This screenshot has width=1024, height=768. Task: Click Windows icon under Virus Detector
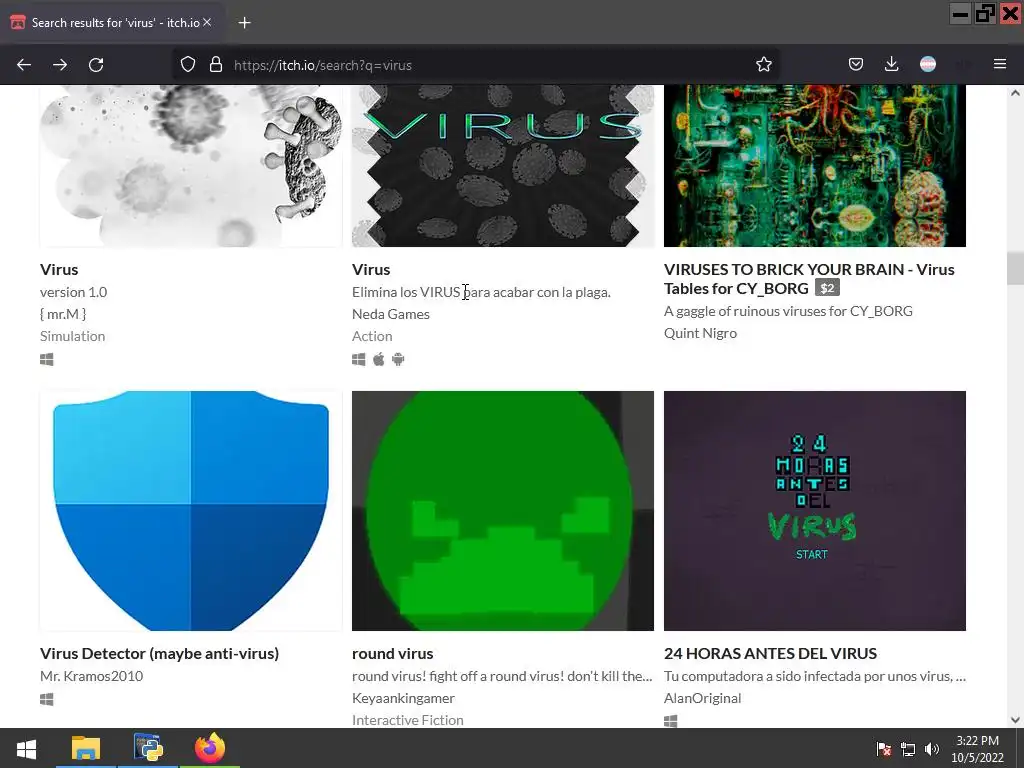pos(46,699)
